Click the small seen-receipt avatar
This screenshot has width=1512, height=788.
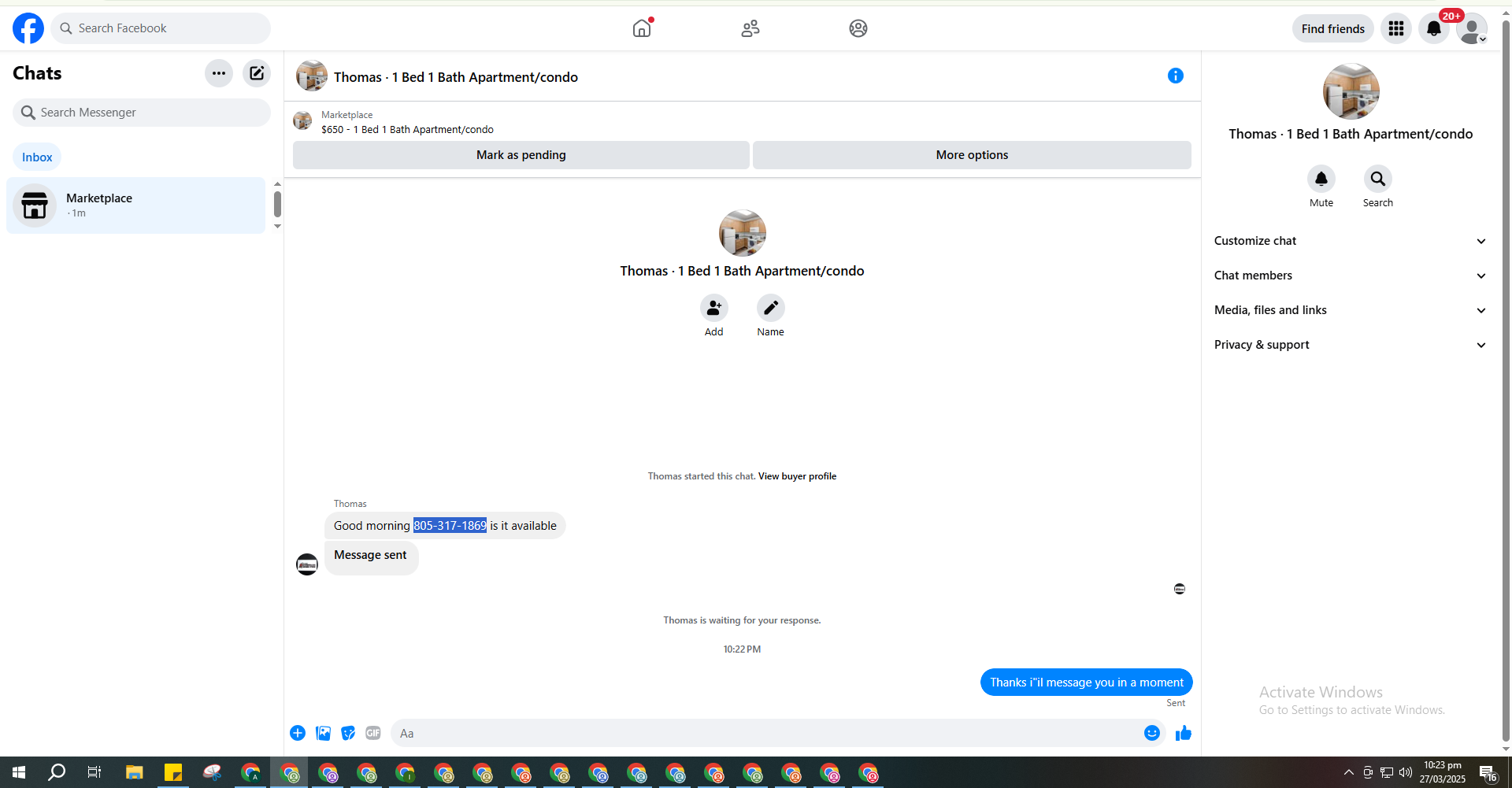click(x=1180, y=589)
